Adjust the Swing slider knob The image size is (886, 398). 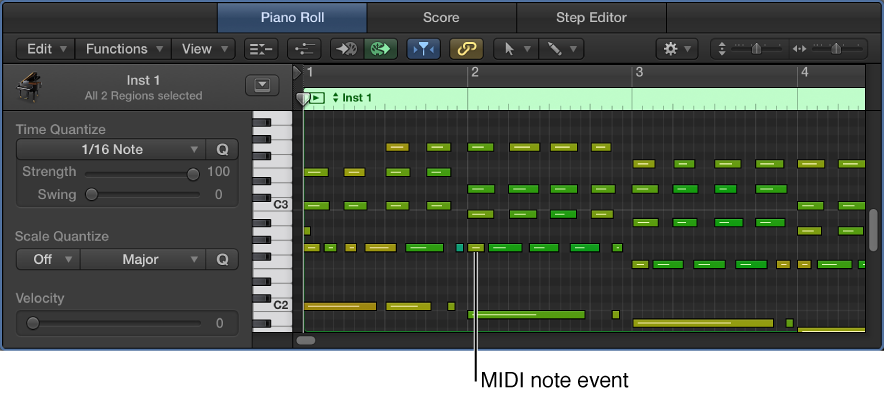[x=91, y=195]
